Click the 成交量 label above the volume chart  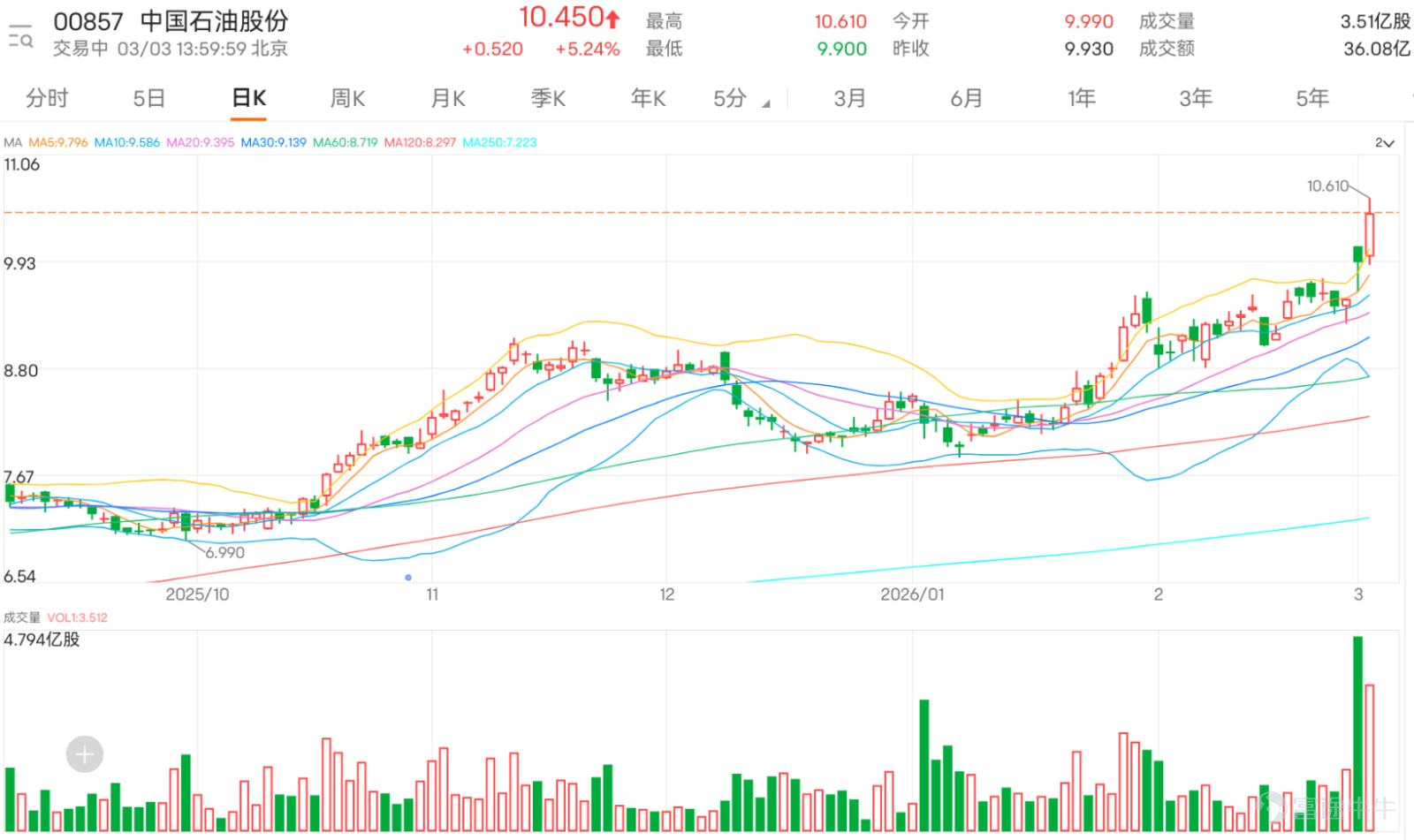coord(22,618)
